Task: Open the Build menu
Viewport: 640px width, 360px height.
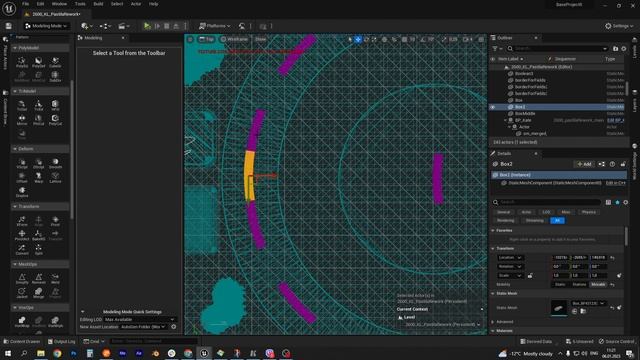Action: click(98, 4)
